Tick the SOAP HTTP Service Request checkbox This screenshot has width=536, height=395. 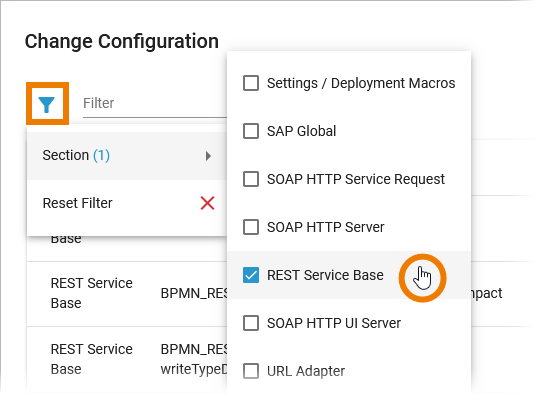251,179
